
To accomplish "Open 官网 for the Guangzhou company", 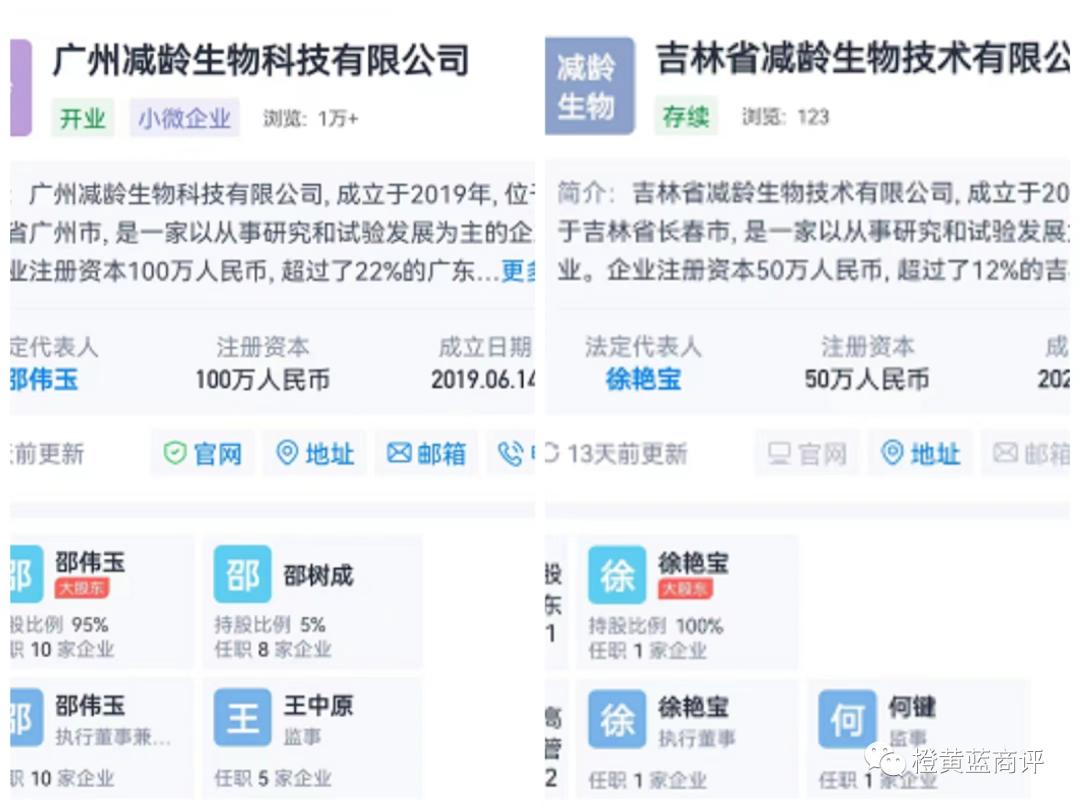I will (x=203, y=454).
